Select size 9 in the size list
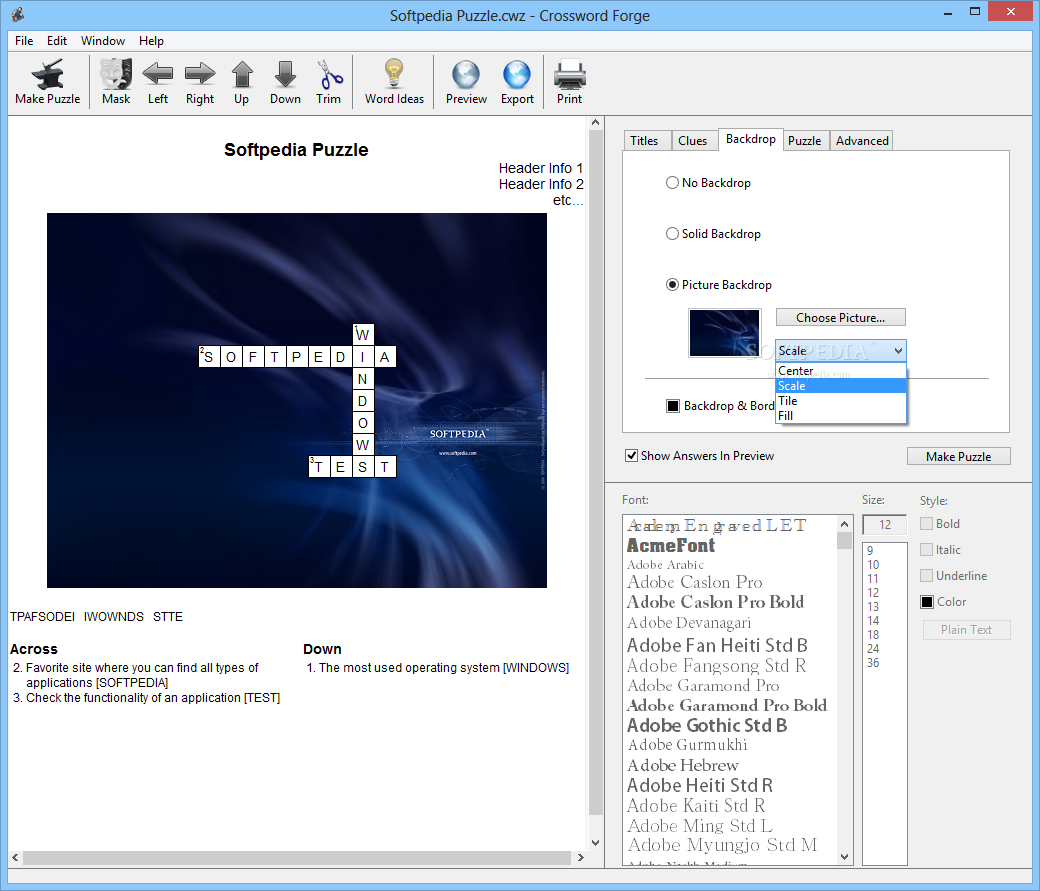This screenshot has width=1040, height=891. pos(884,551)
